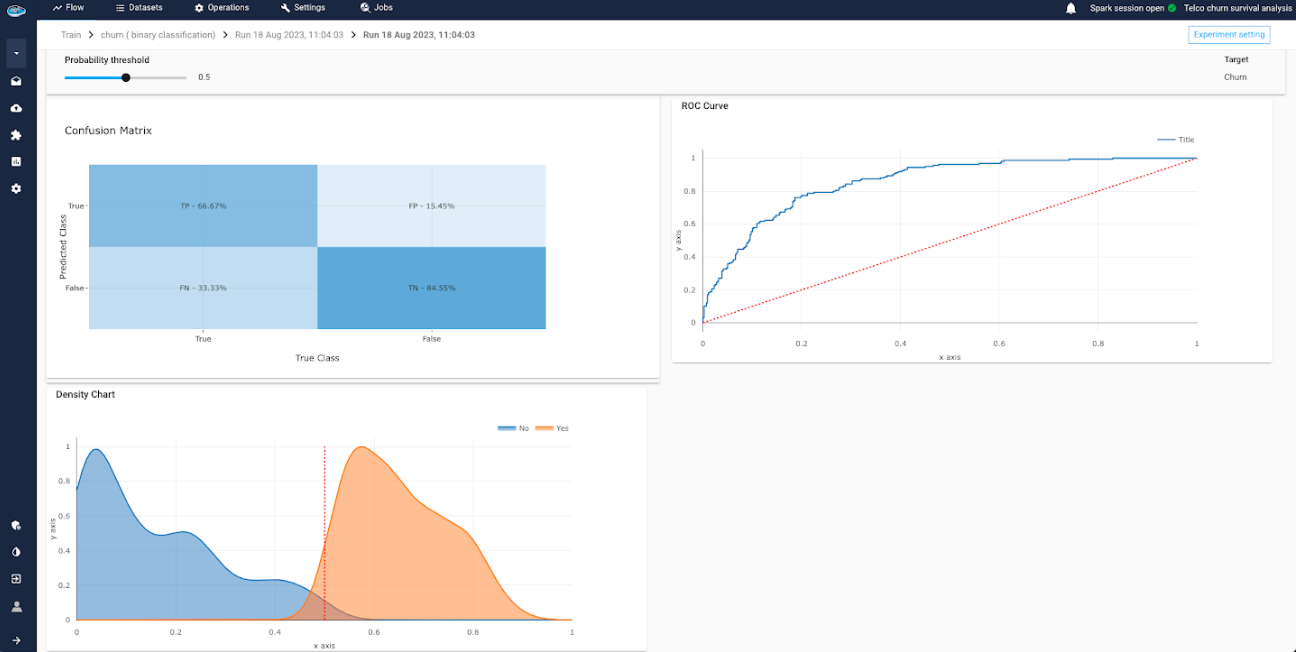Screen dimensions: 1296x652
Task: Switch to the Datasets tab
Action: coord(139,8)
